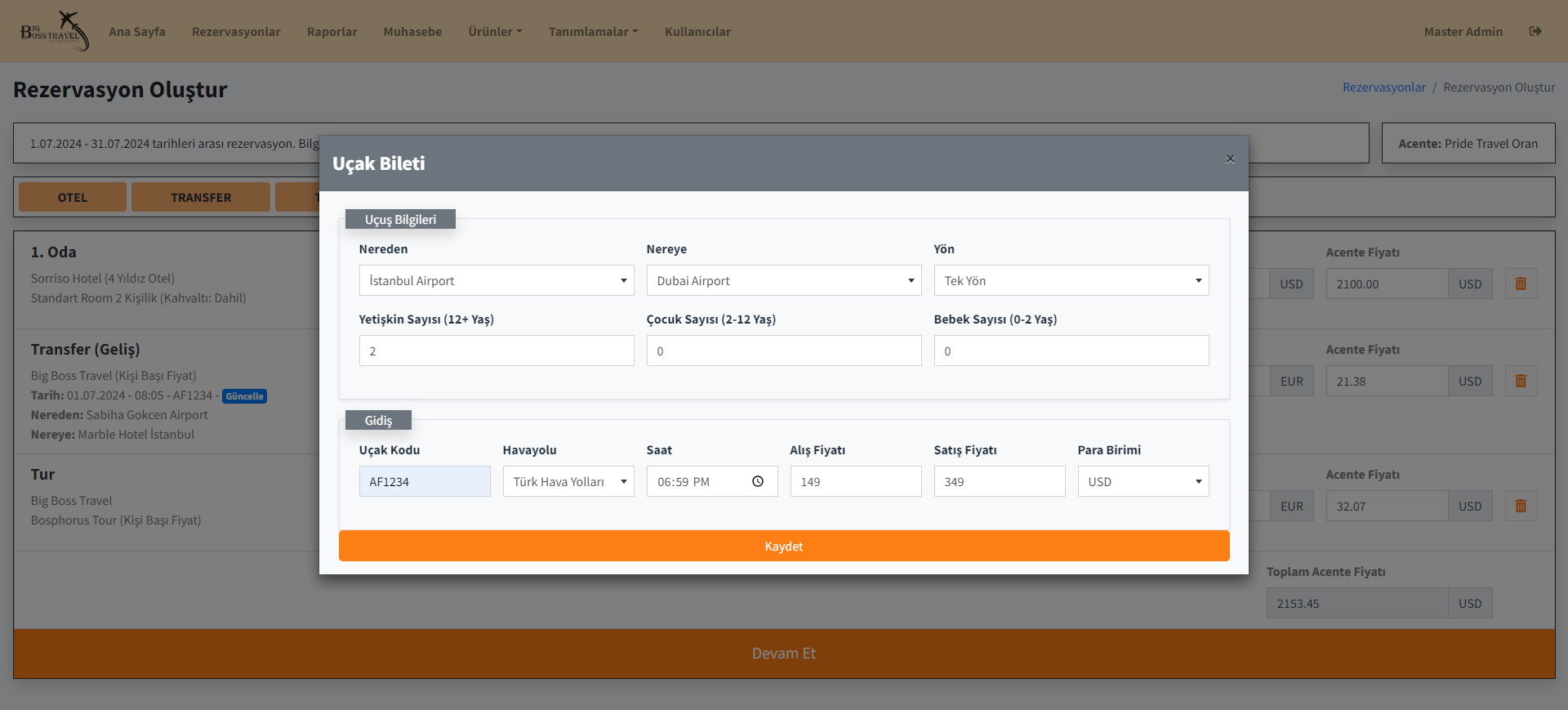Screen dimensions: 1568x710
Task: Click the Standart Room 2 Kişilik text
Action: click(139, 298)
